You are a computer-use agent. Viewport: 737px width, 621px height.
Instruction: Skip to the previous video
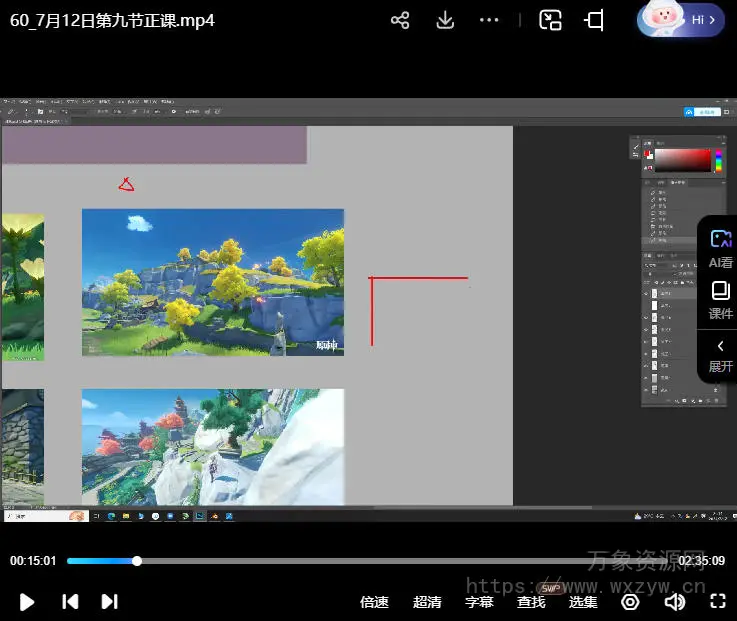(70, 601)
